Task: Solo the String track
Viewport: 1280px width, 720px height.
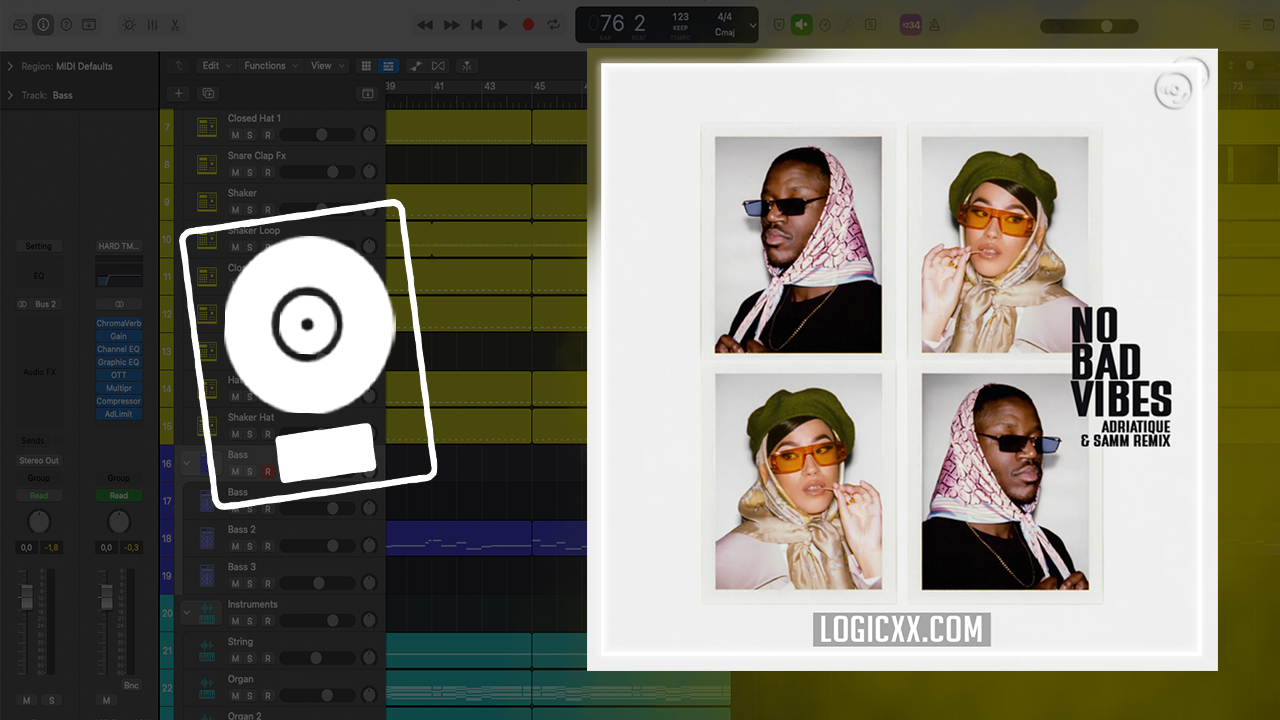Action: 250,658
